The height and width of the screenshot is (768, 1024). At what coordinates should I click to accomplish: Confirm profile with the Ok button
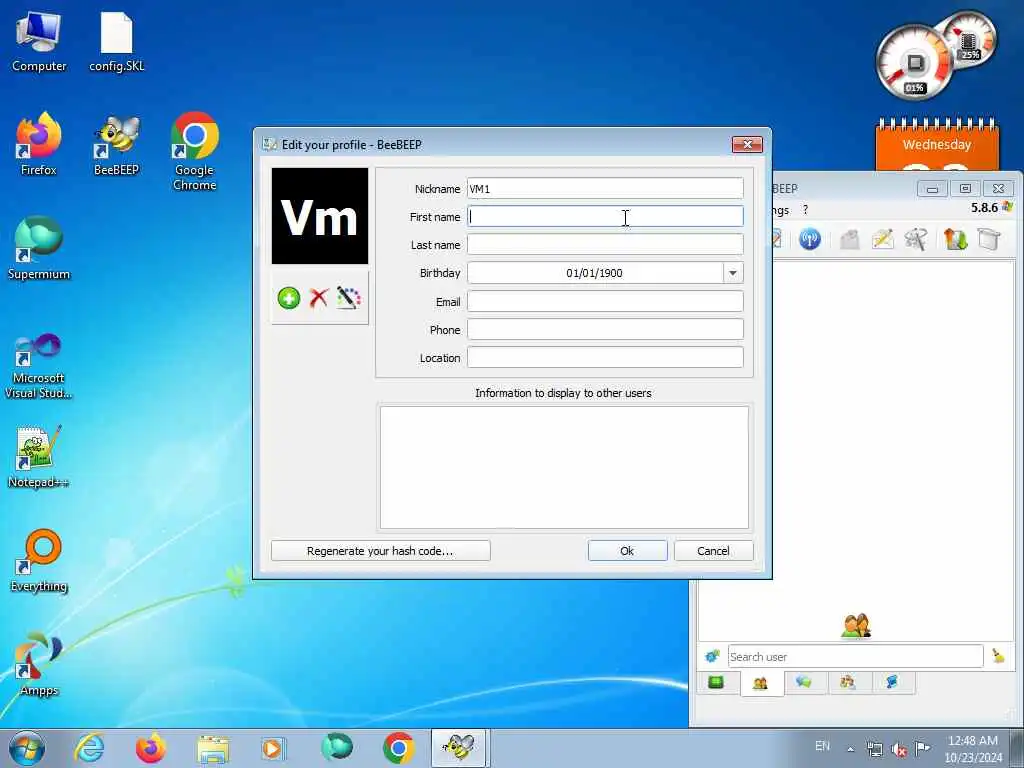(x=627, y=551)
